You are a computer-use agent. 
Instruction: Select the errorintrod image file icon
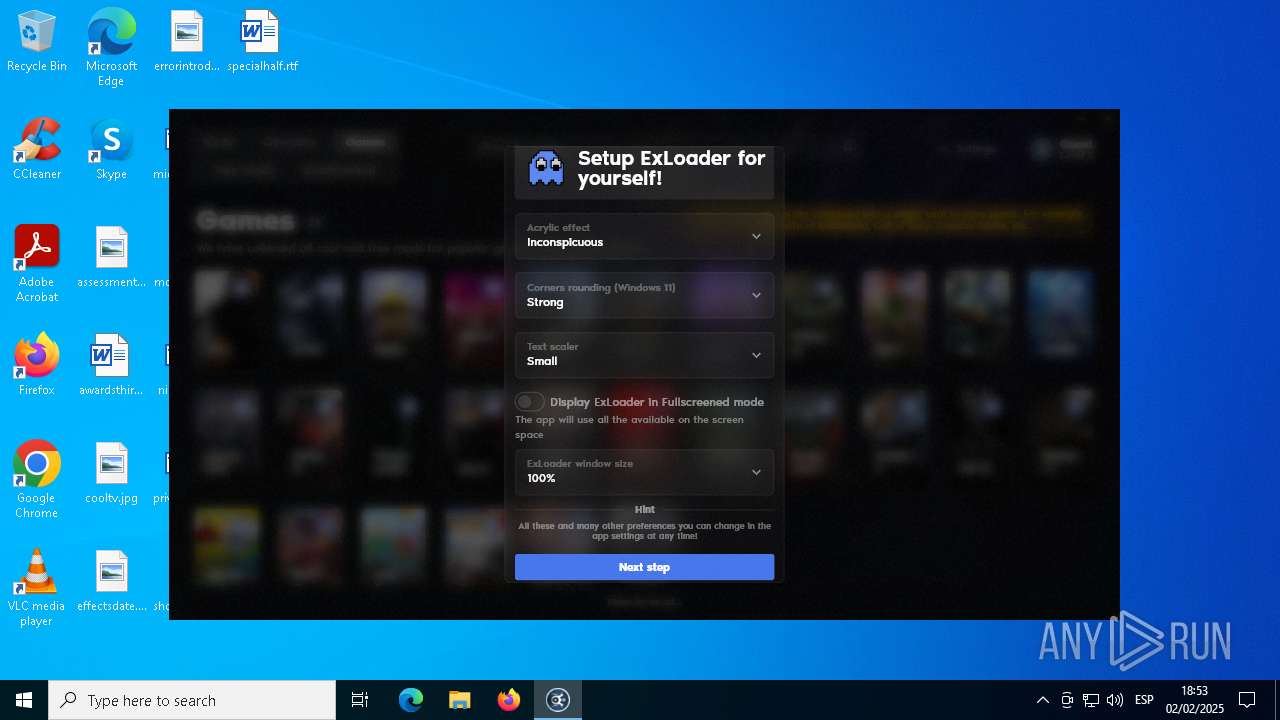(186, 42)
